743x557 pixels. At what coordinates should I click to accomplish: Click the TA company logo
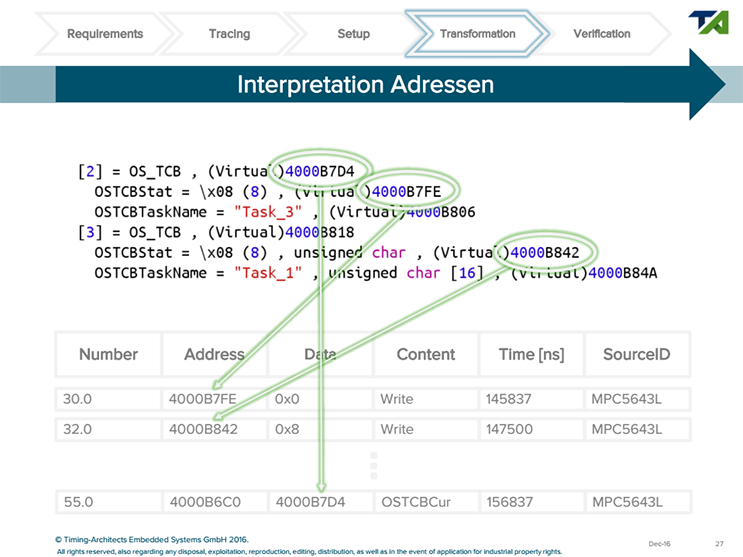(x=709, y=23)
